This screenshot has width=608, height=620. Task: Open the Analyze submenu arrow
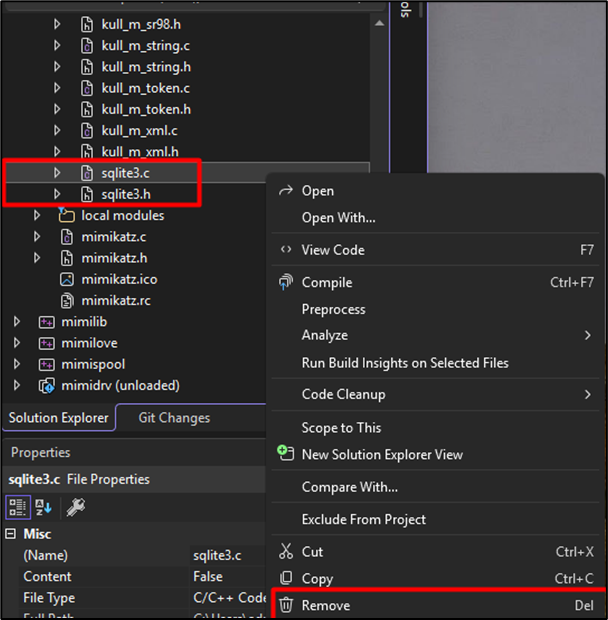pyautogui.click(x=587, y=335)
